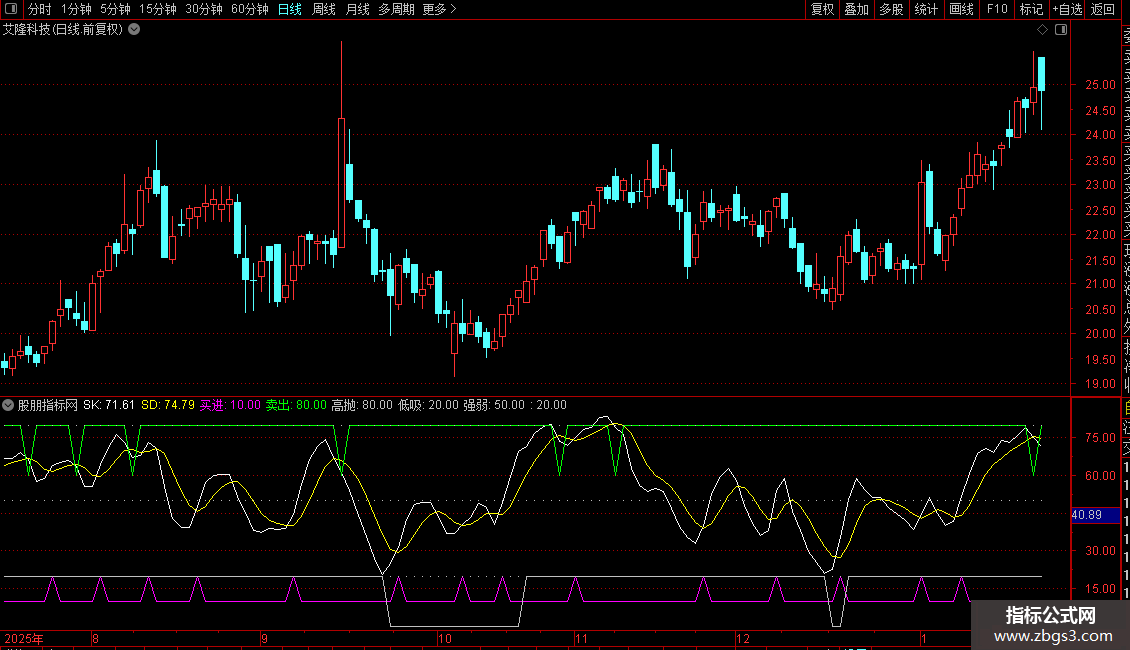Click the 返回 back button
1130x650 pixels.
coord(1103,9)
